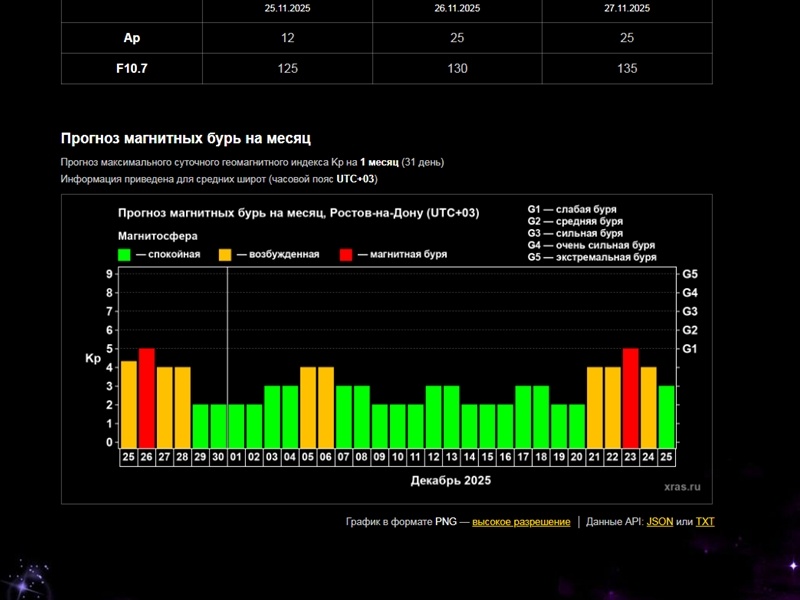Click the G2 — средняя буря legend line

pyautogui.click(x=575, y=221)
